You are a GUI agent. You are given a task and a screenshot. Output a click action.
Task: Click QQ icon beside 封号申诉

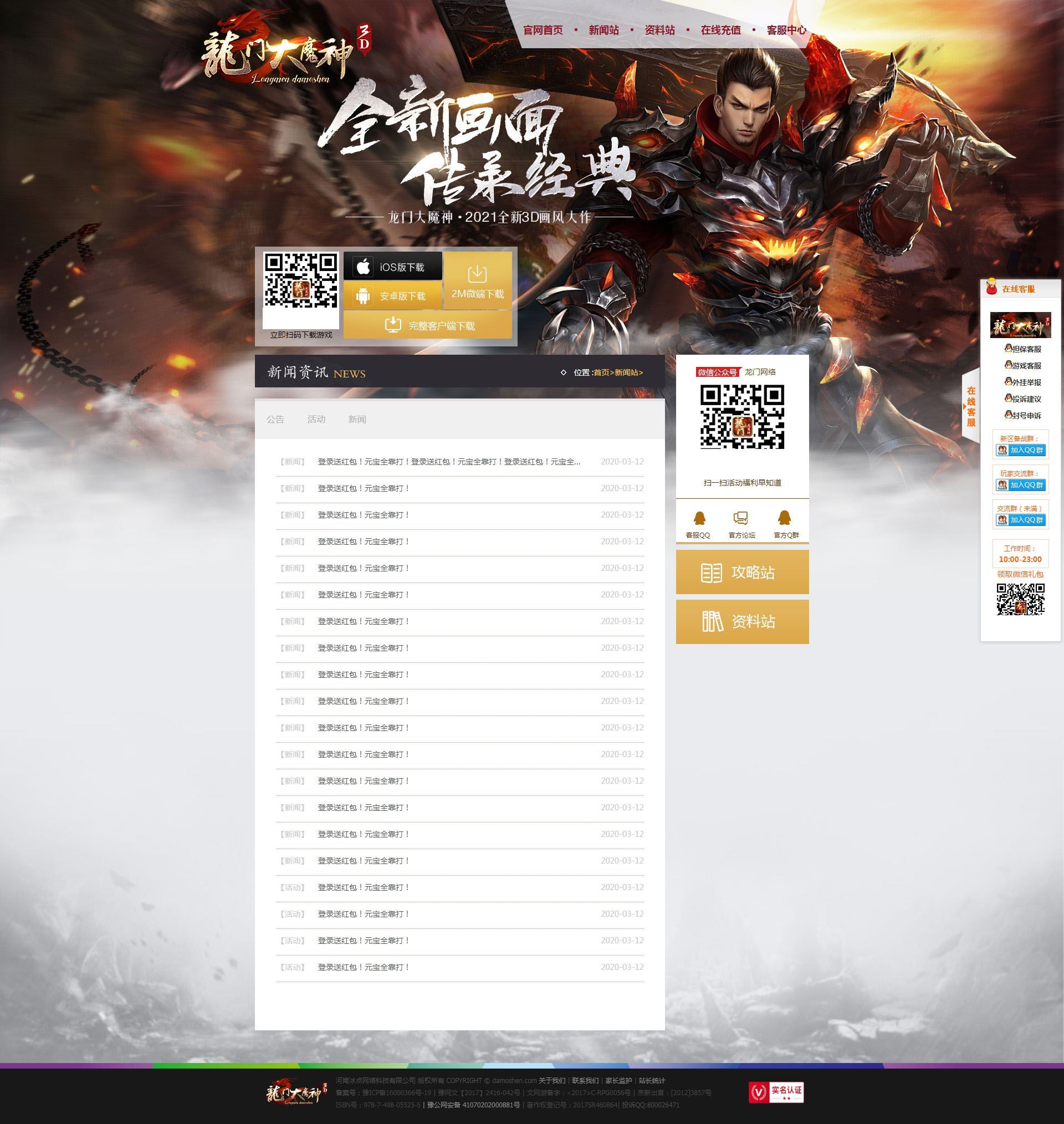pos(1008,415)
